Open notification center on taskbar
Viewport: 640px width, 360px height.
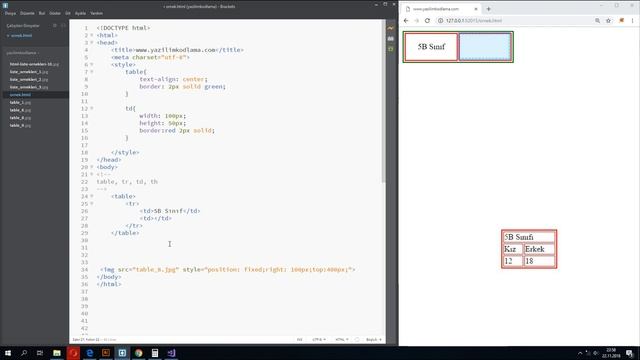(630, 353)
